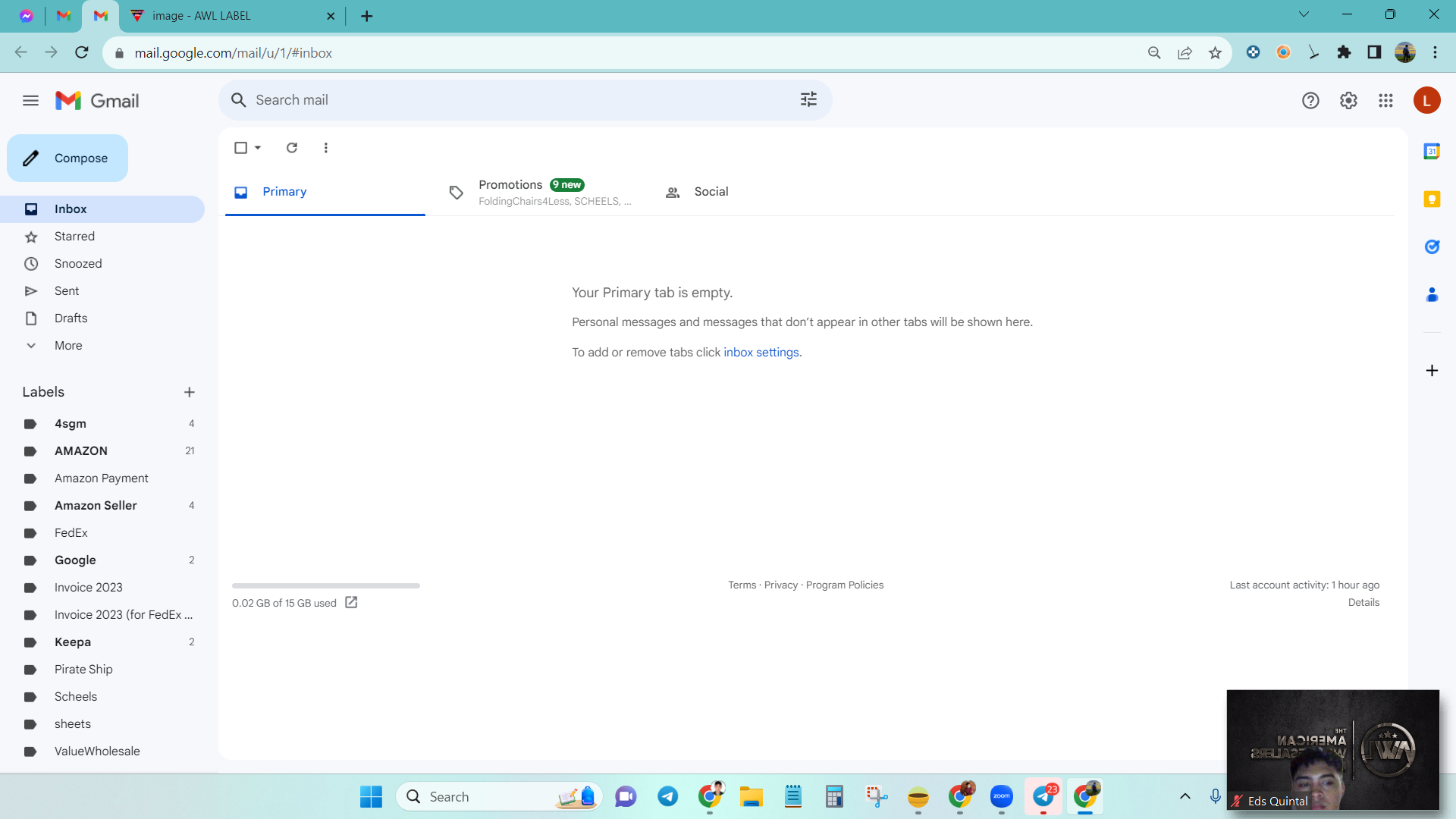1456x819 pixels.
Task: Open the sheets label
Action: (x=102, y=724)
